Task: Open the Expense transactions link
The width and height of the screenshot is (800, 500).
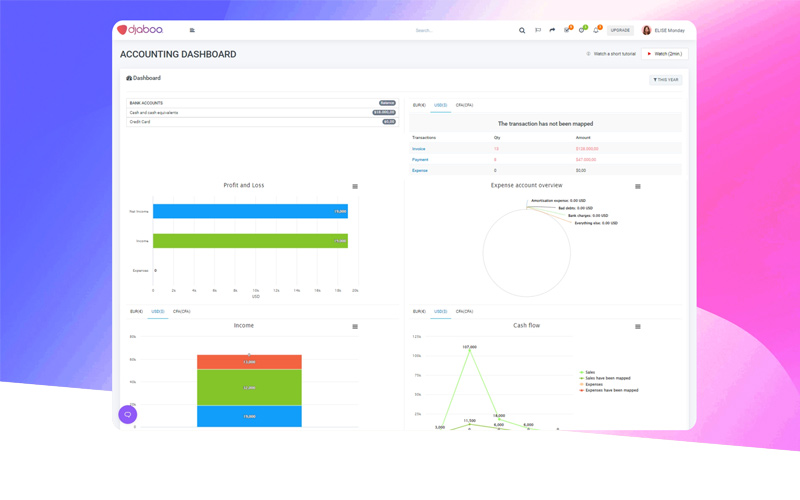Action: point(420,170)
